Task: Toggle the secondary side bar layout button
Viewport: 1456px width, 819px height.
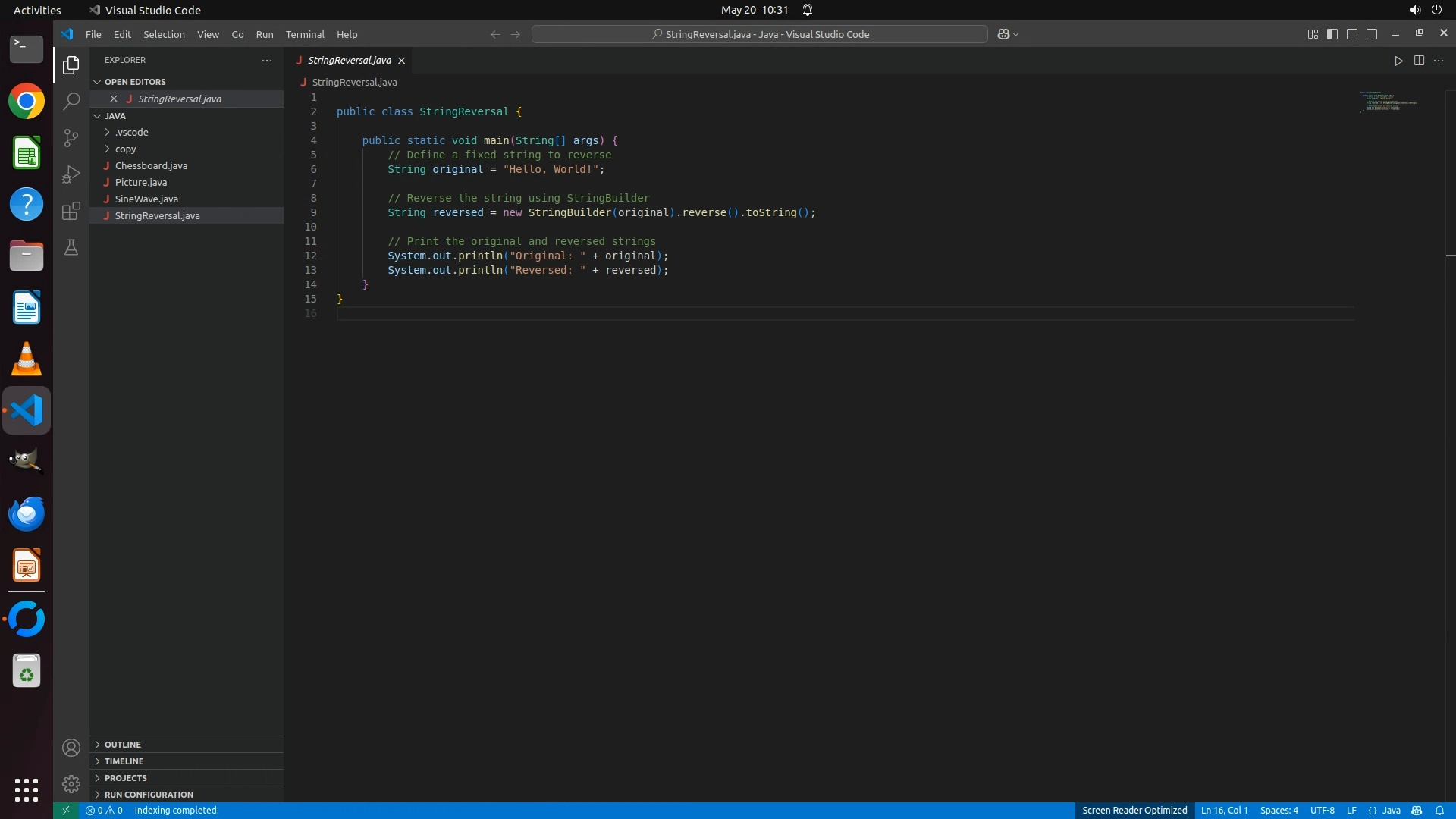Action: click(1372, 34)
